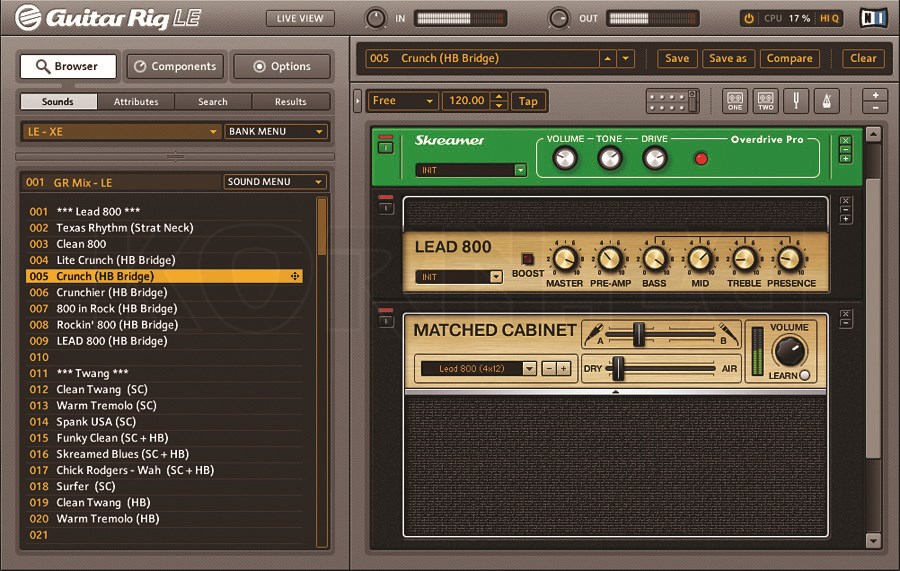Open the Tapedeck ONE module
900x571 pixels.
tap(735, 102)
